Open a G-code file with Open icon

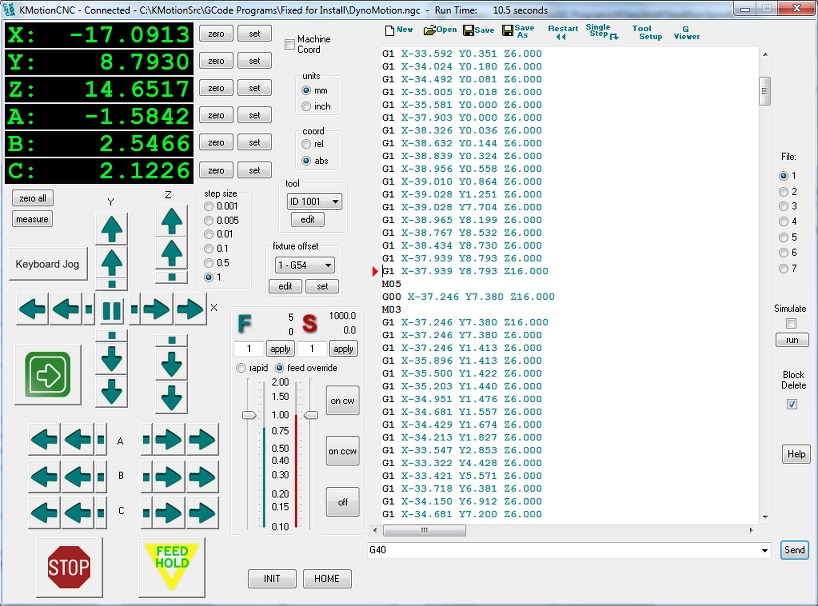[x=440, y=30]
